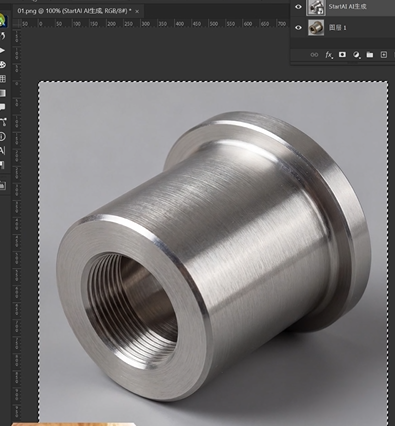Create a new layer group
Screen dimensions: 395x426
tap(370, 55)
